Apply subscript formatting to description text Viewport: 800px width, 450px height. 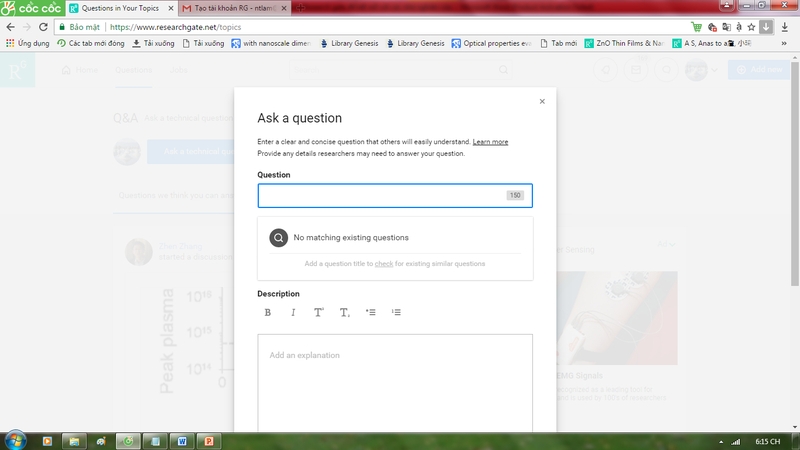click(344, 312)
